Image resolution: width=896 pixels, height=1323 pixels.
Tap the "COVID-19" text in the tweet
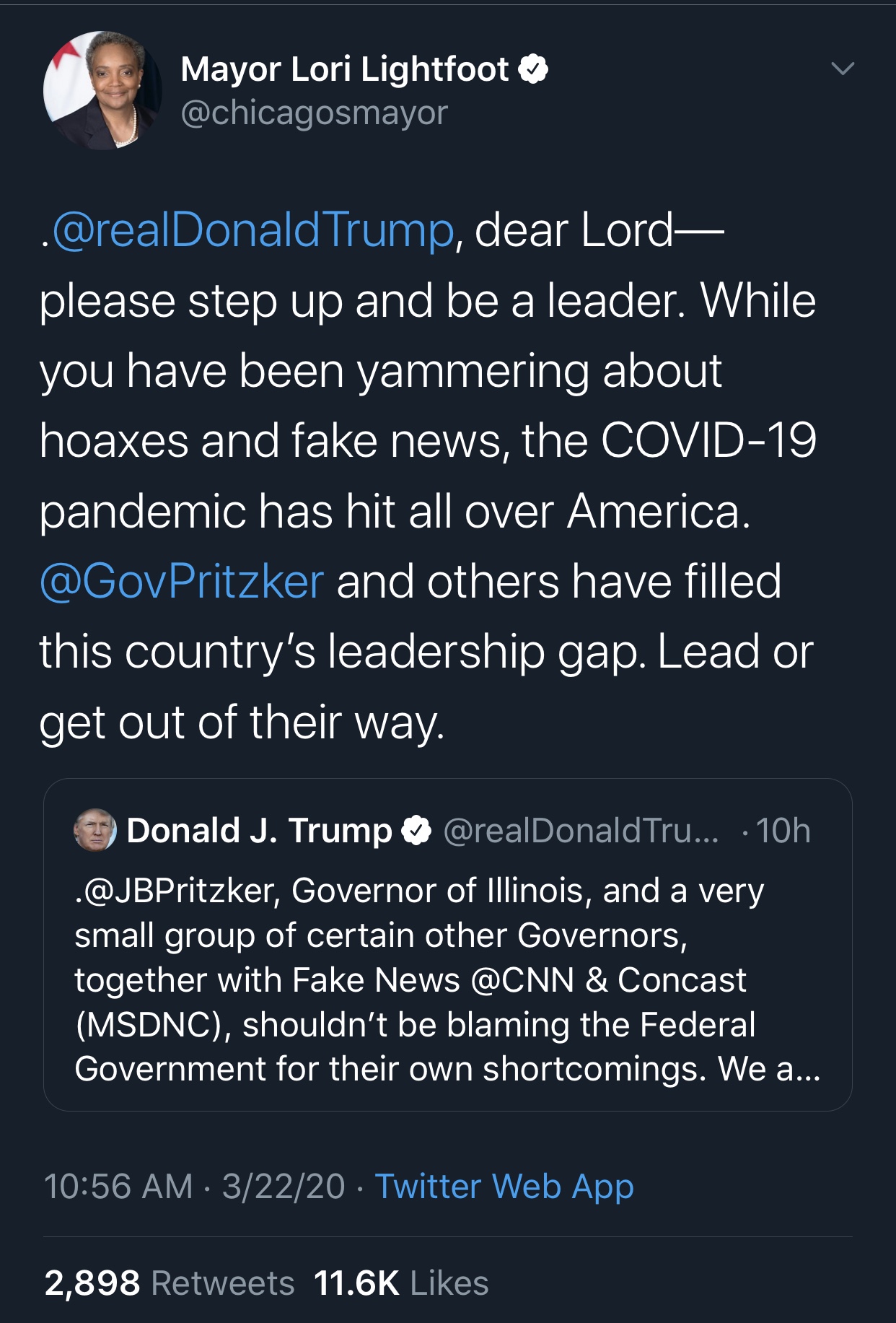pyautogui.click(x=708, y=440)
